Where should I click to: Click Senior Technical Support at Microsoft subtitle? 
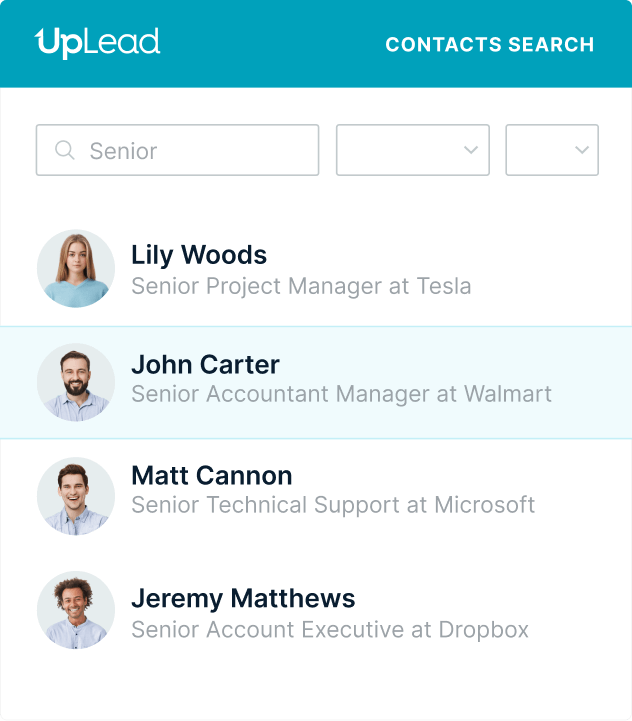(333, 505)
